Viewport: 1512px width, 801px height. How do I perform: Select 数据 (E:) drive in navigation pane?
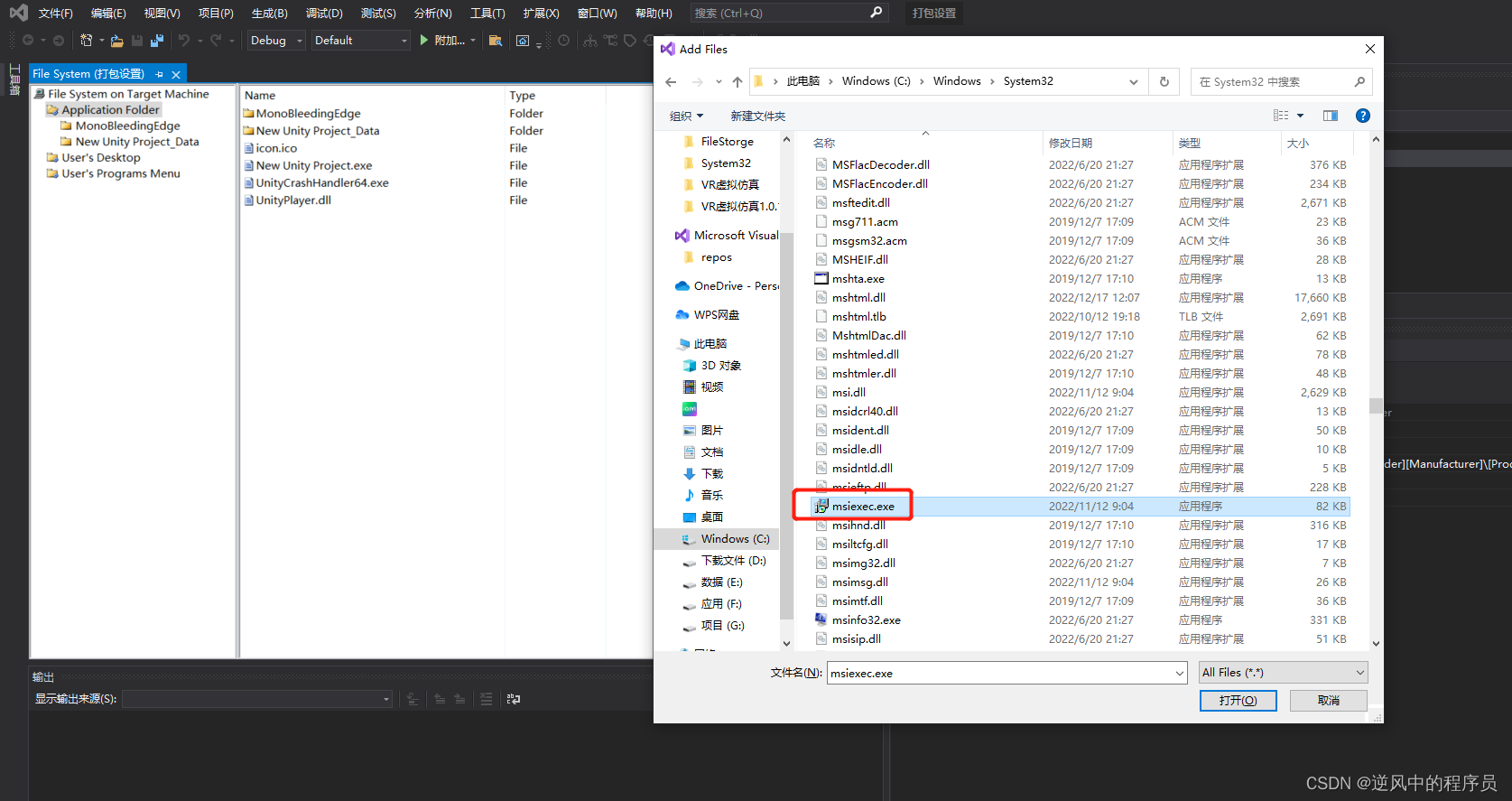(721, 582)
